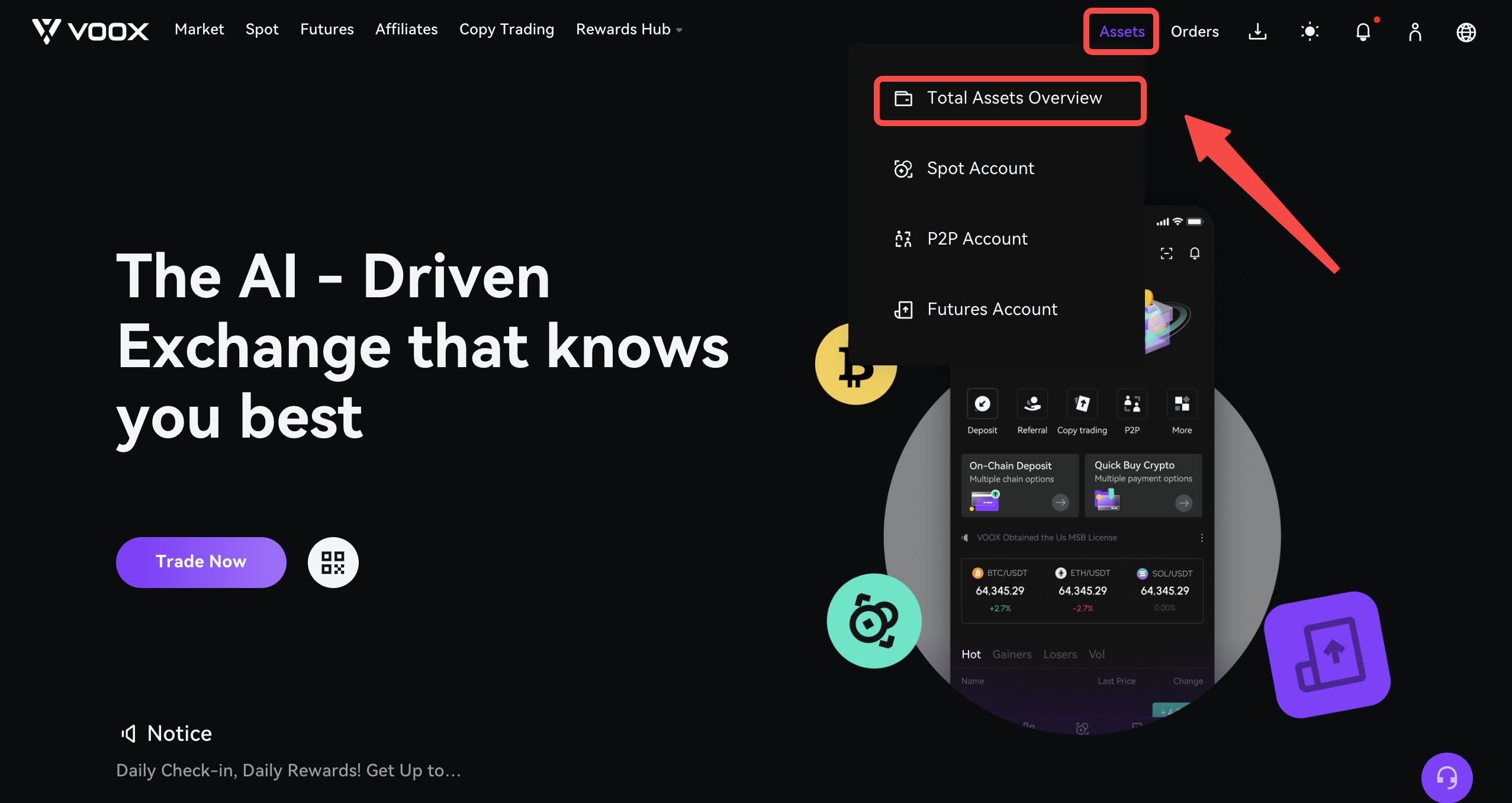Click the On-Chain Deposit card
Image resolution: width=1512 pixels, height=803 pixels.
pyautogui.click(x=1019, y=486)
